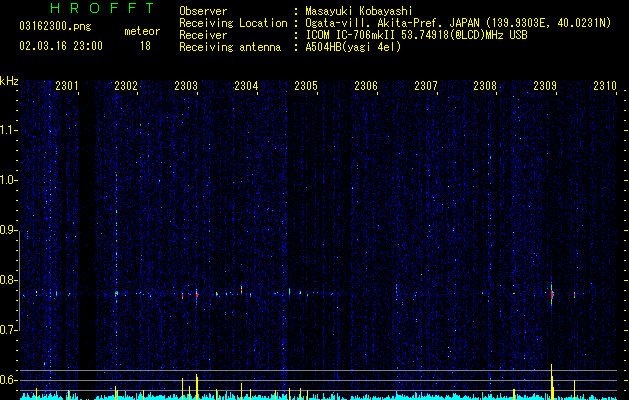Click the 2302 time marker

pyautogui.click(x=126, y=86)
